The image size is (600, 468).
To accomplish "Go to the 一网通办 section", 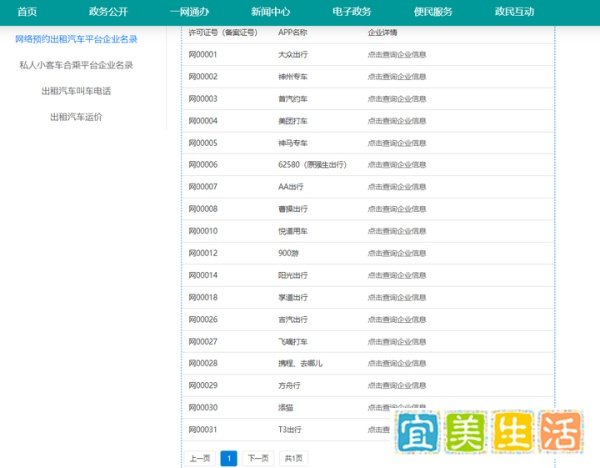I will tap(189, 11).
